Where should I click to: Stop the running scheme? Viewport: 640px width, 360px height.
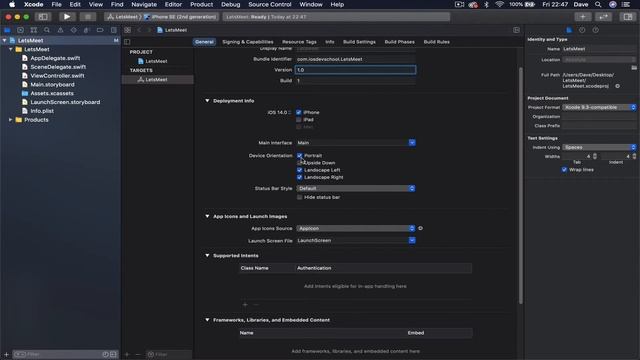coord(87,17)
